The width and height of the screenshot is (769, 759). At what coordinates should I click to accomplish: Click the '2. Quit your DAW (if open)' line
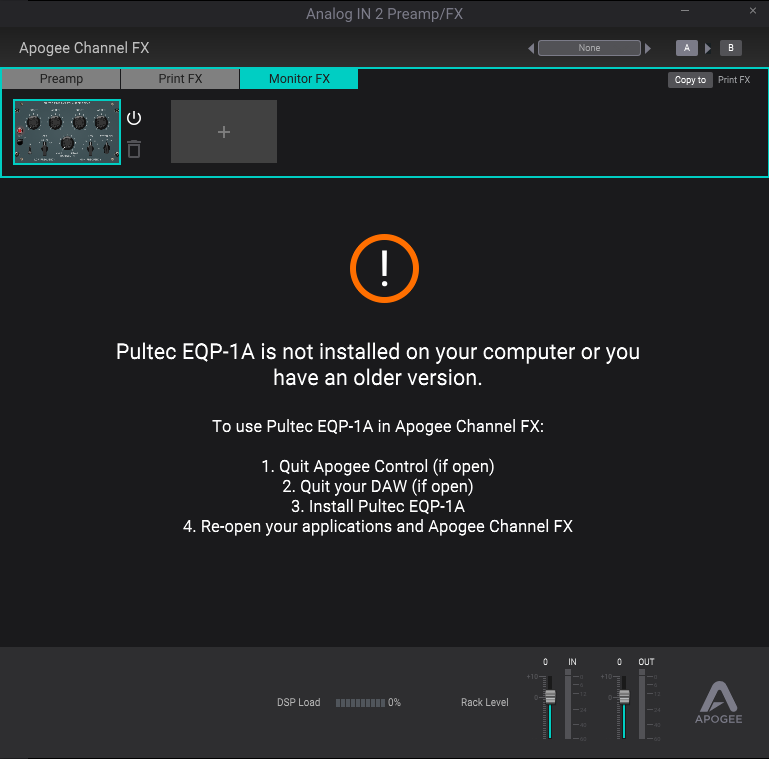point(378,486)
